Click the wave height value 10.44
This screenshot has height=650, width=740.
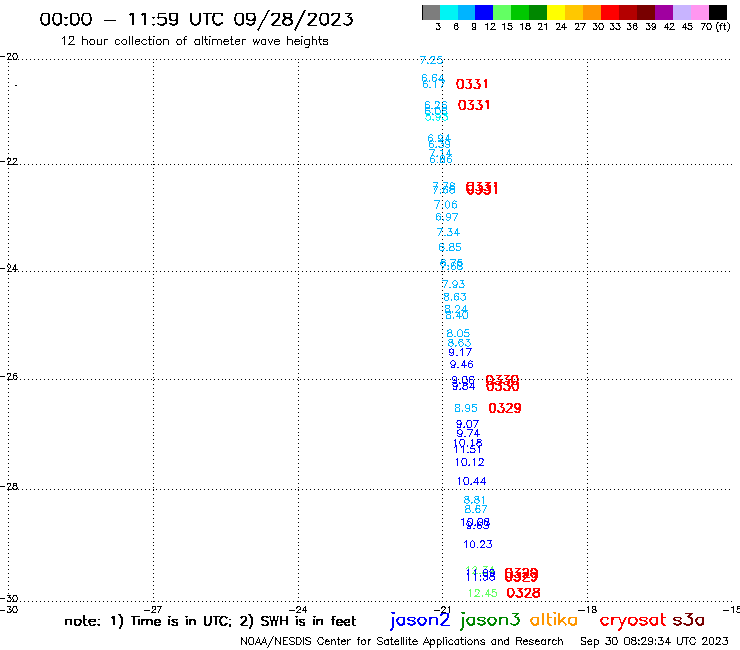click(x=471, y=481)
